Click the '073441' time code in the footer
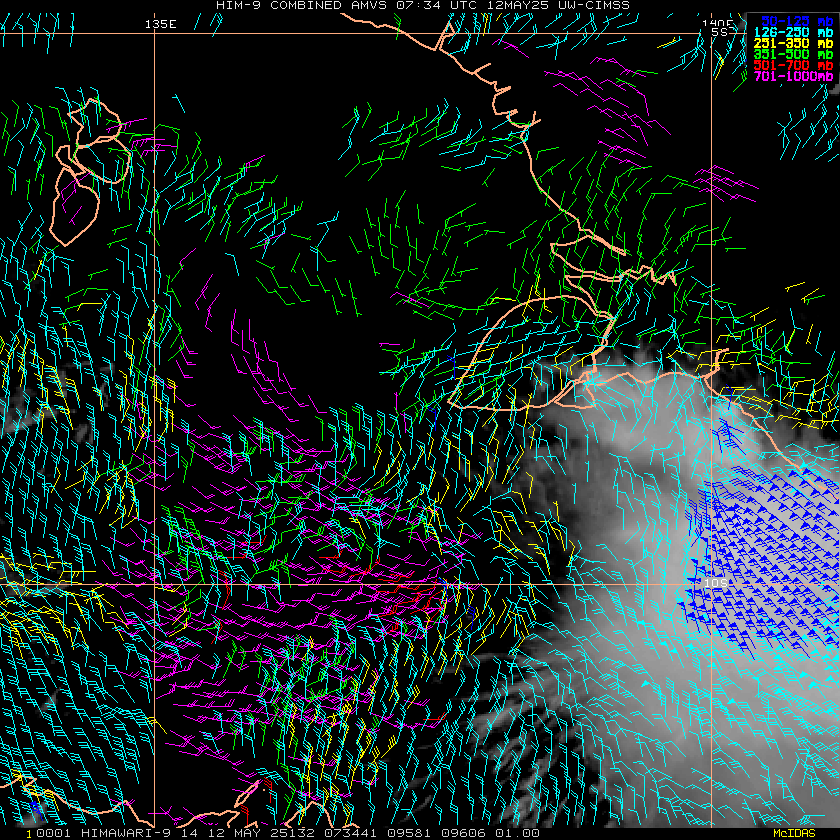This screenshot has width=840, height=840. pos(351,833)
